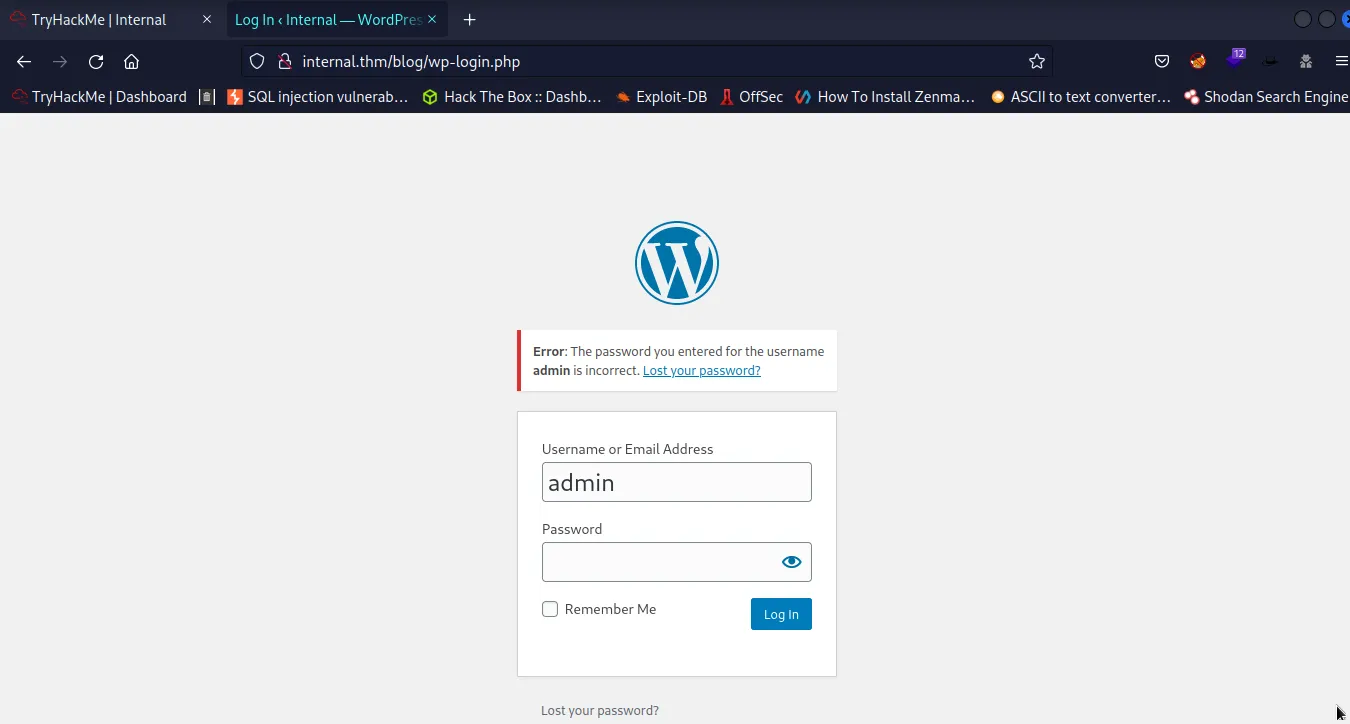Open the FoxyProxy spy extension icon
Screen dimensions: 1350x724
(1306, 62)
